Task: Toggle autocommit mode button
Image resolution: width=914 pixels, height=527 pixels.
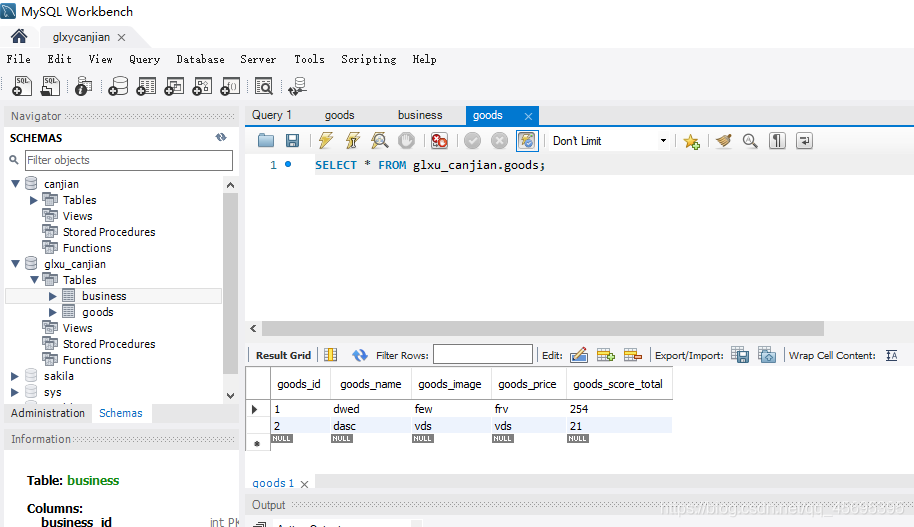Action: click(527, 140)
